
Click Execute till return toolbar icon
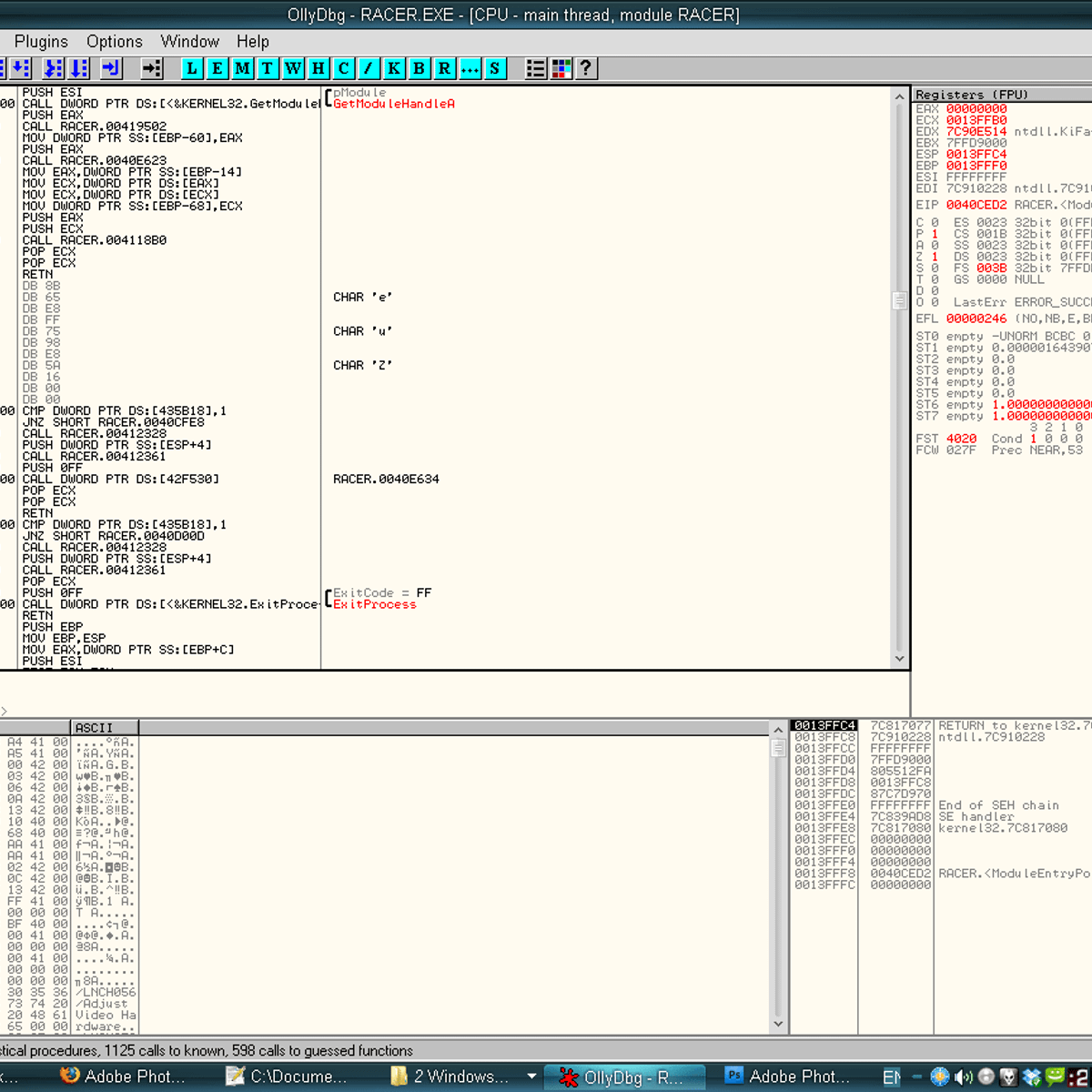(111, 68)
